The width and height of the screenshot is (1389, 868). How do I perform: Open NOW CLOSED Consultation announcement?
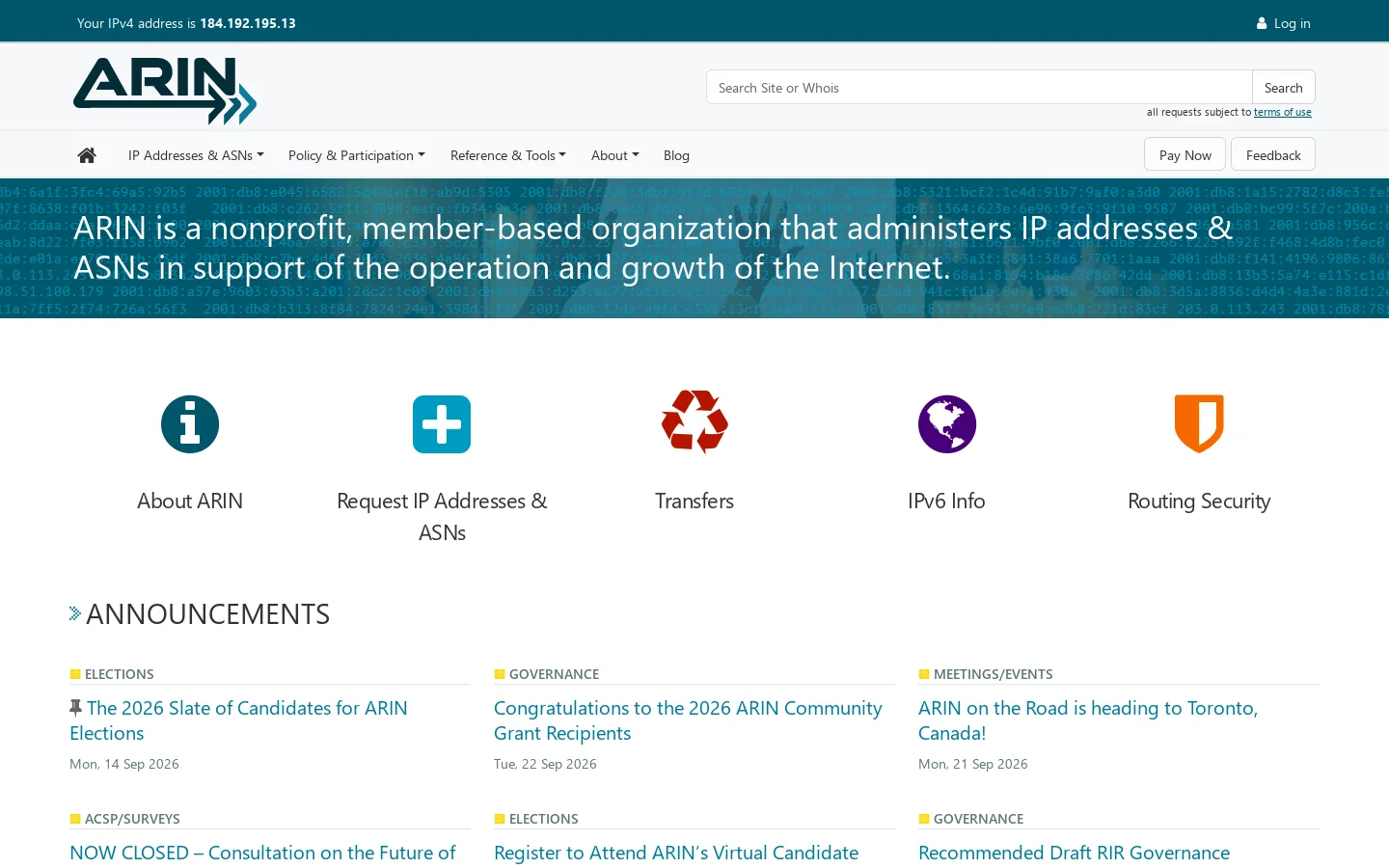[262, 853]
